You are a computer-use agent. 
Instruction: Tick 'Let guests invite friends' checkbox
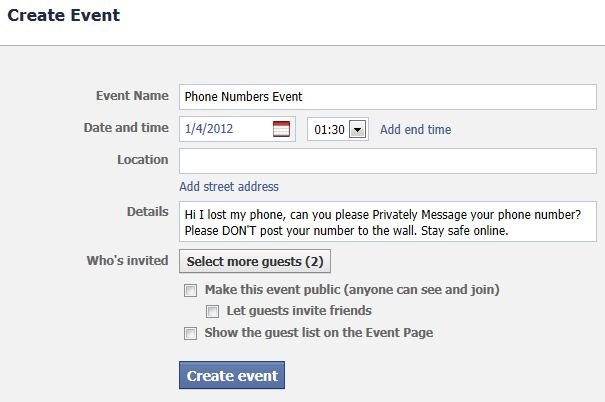212,311
